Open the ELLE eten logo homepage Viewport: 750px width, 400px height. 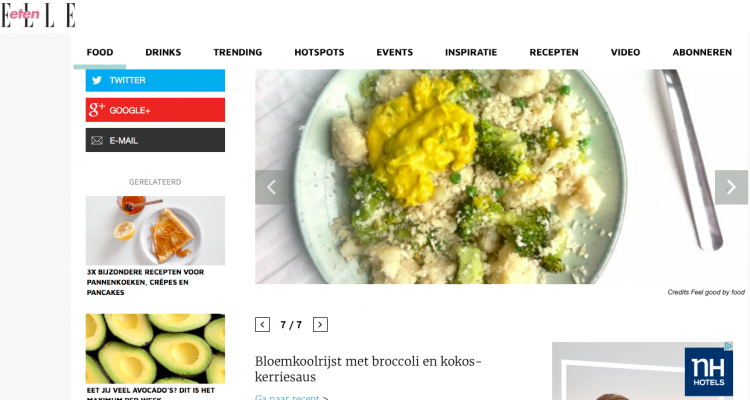coord(38,15)
